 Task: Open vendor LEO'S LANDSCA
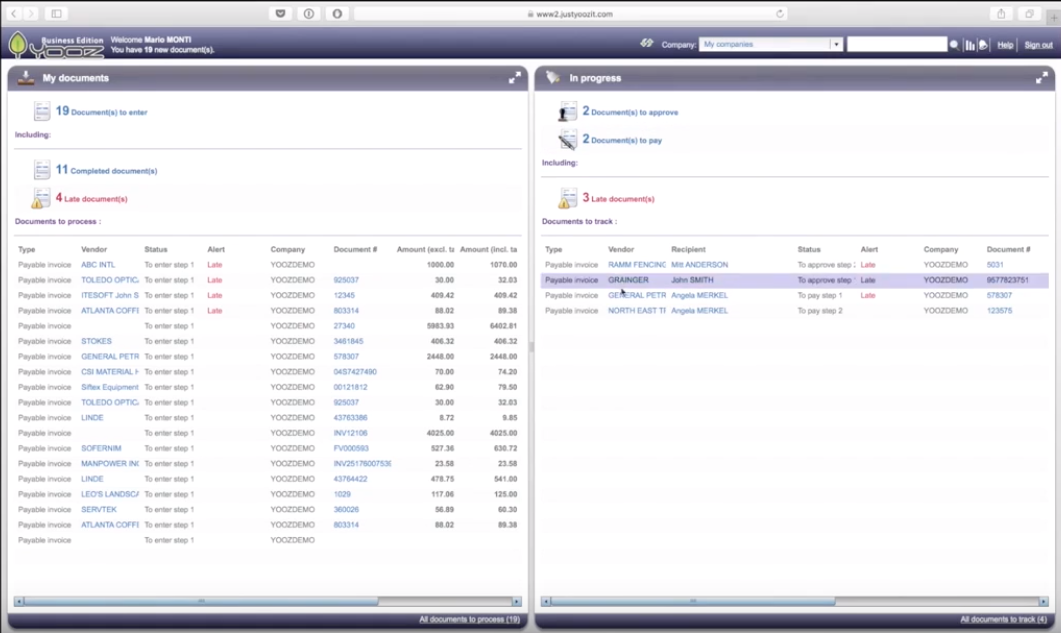pos(110,494)
